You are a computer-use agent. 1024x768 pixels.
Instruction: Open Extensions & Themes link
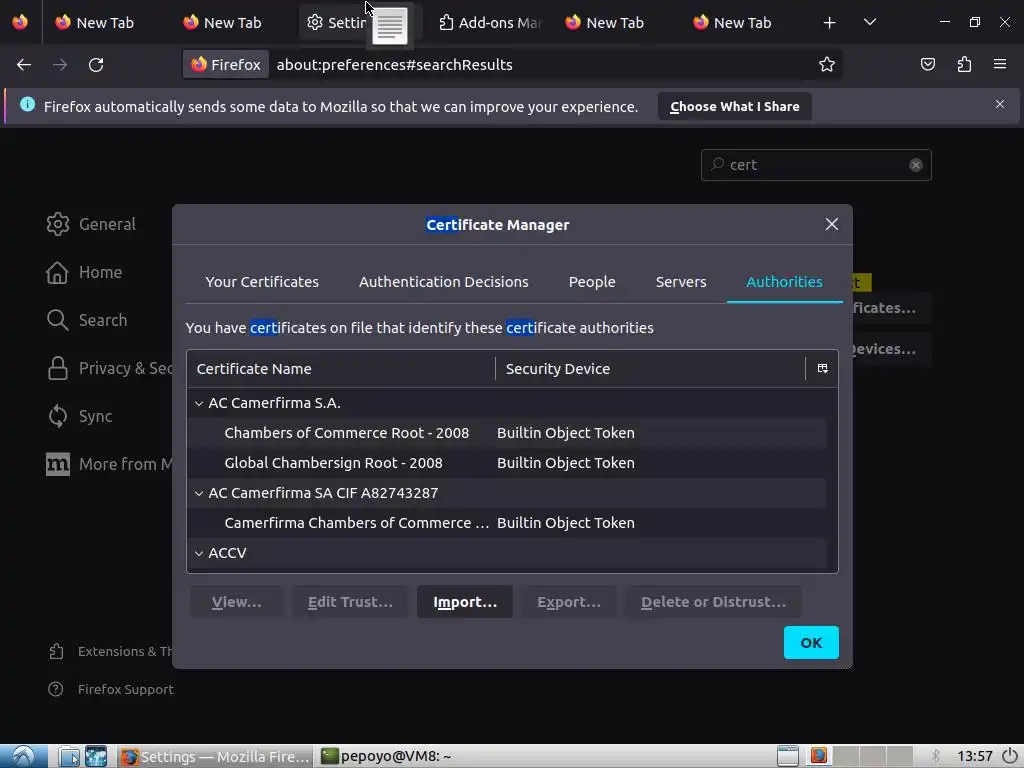point(111,651)
